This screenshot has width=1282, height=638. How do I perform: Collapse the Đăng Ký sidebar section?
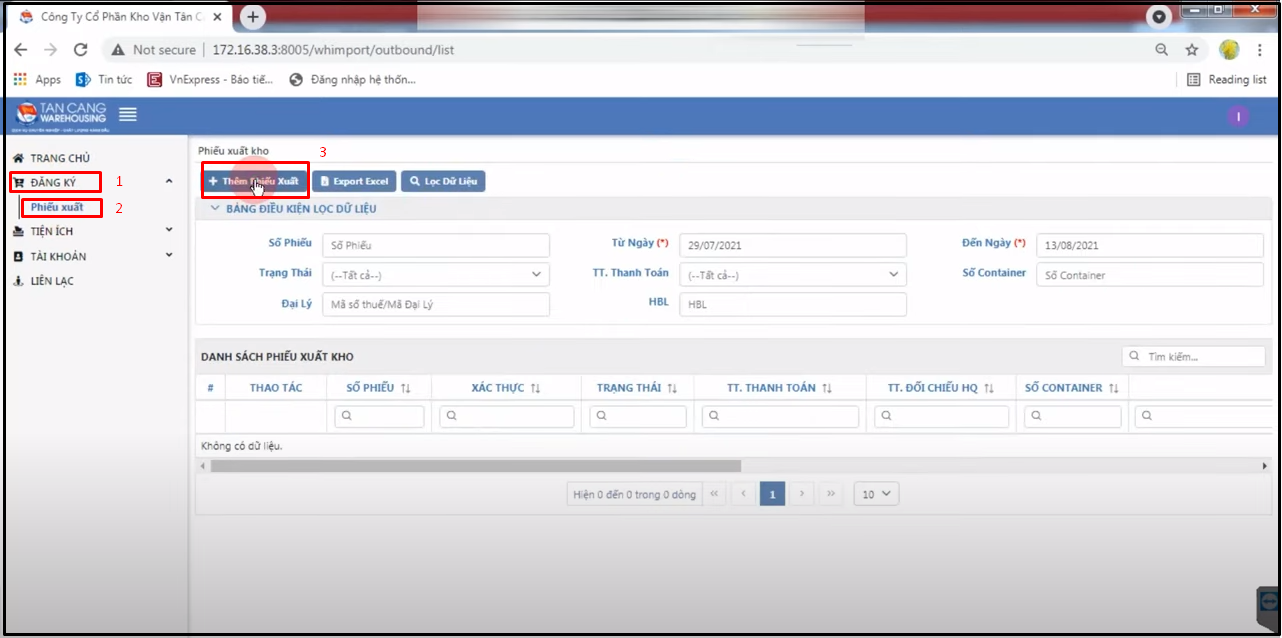[x=168, y=181]
